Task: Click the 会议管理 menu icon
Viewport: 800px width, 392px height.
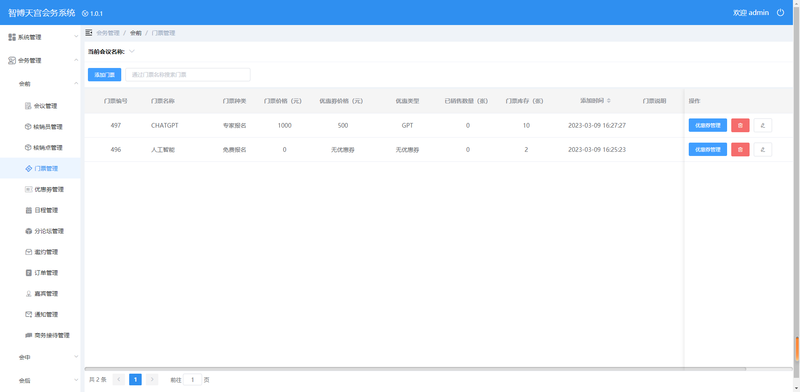Action: [28, 106]
